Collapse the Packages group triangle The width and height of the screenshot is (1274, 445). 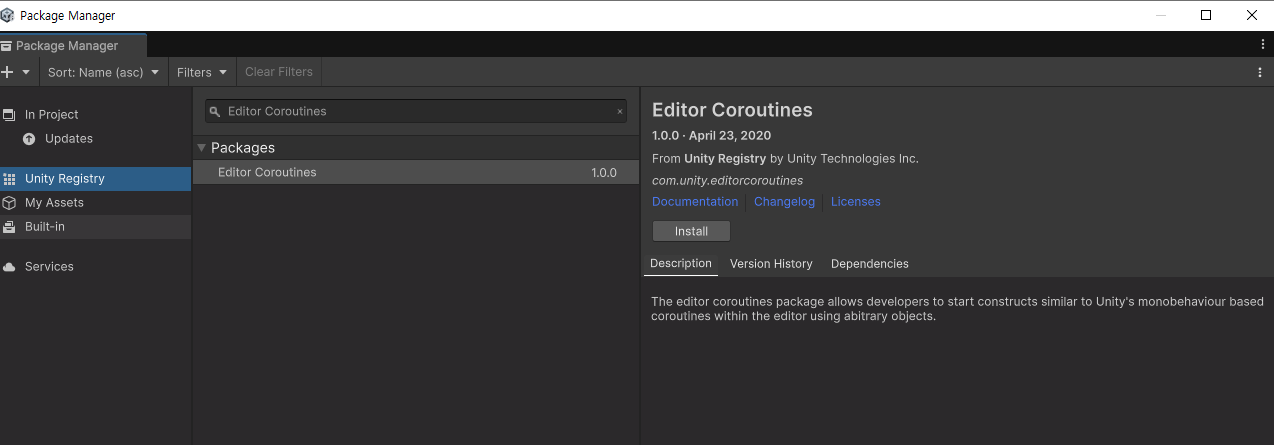(201, 148)
